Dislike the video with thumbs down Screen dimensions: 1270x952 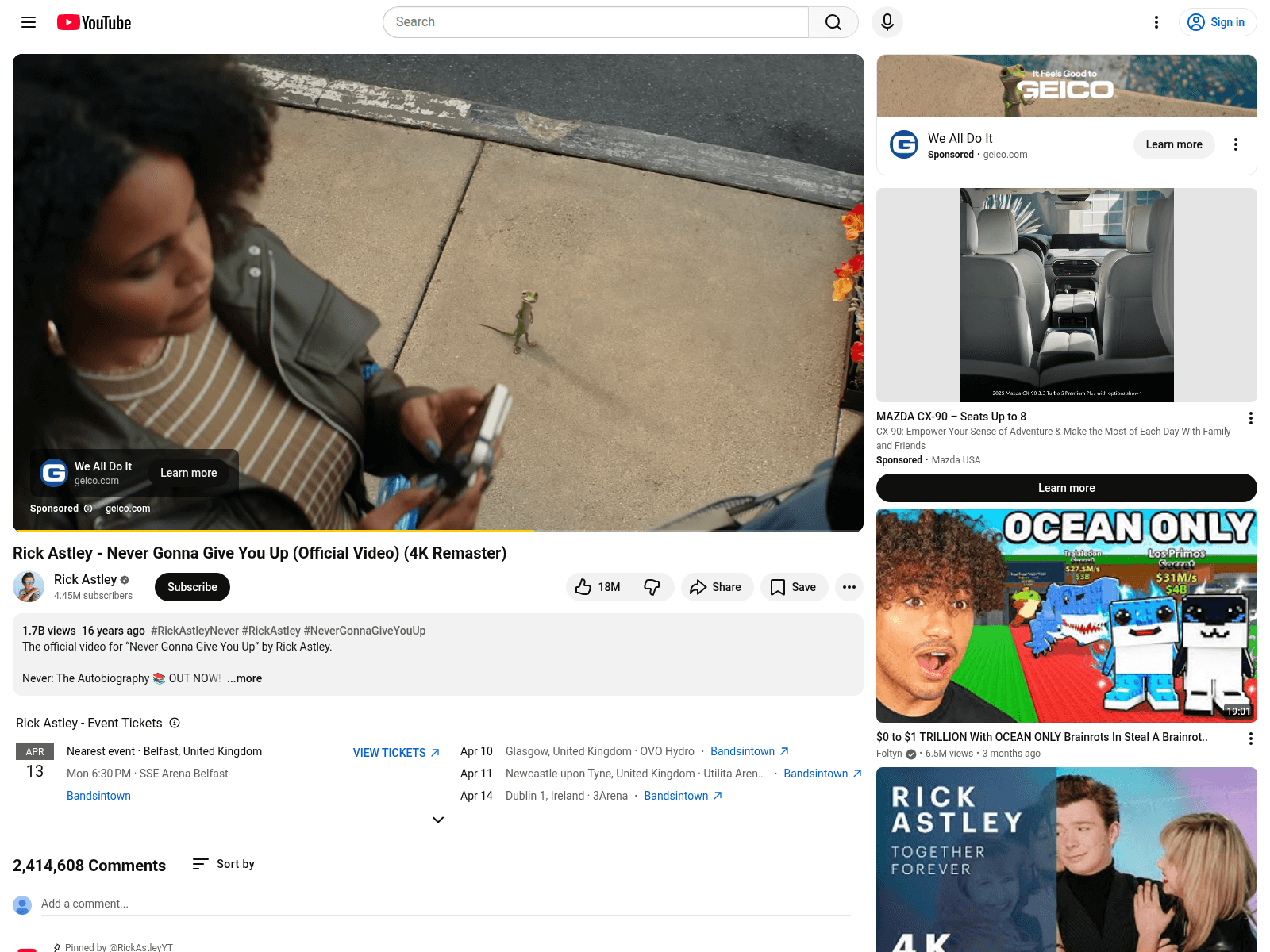[652, 587]
